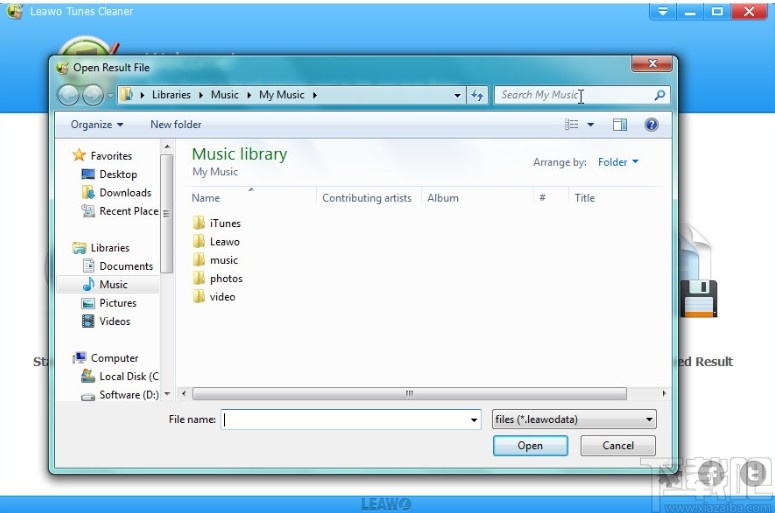Click Music in the address path
This screenshot has width=775, height=513.
tap(225, 95)
